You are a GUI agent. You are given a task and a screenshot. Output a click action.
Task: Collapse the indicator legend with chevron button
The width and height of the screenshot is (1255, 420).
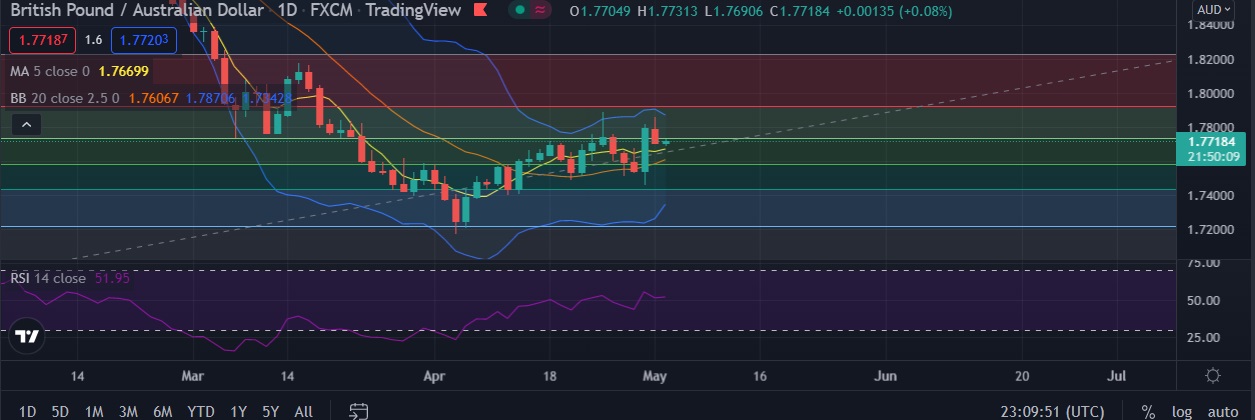26,125
